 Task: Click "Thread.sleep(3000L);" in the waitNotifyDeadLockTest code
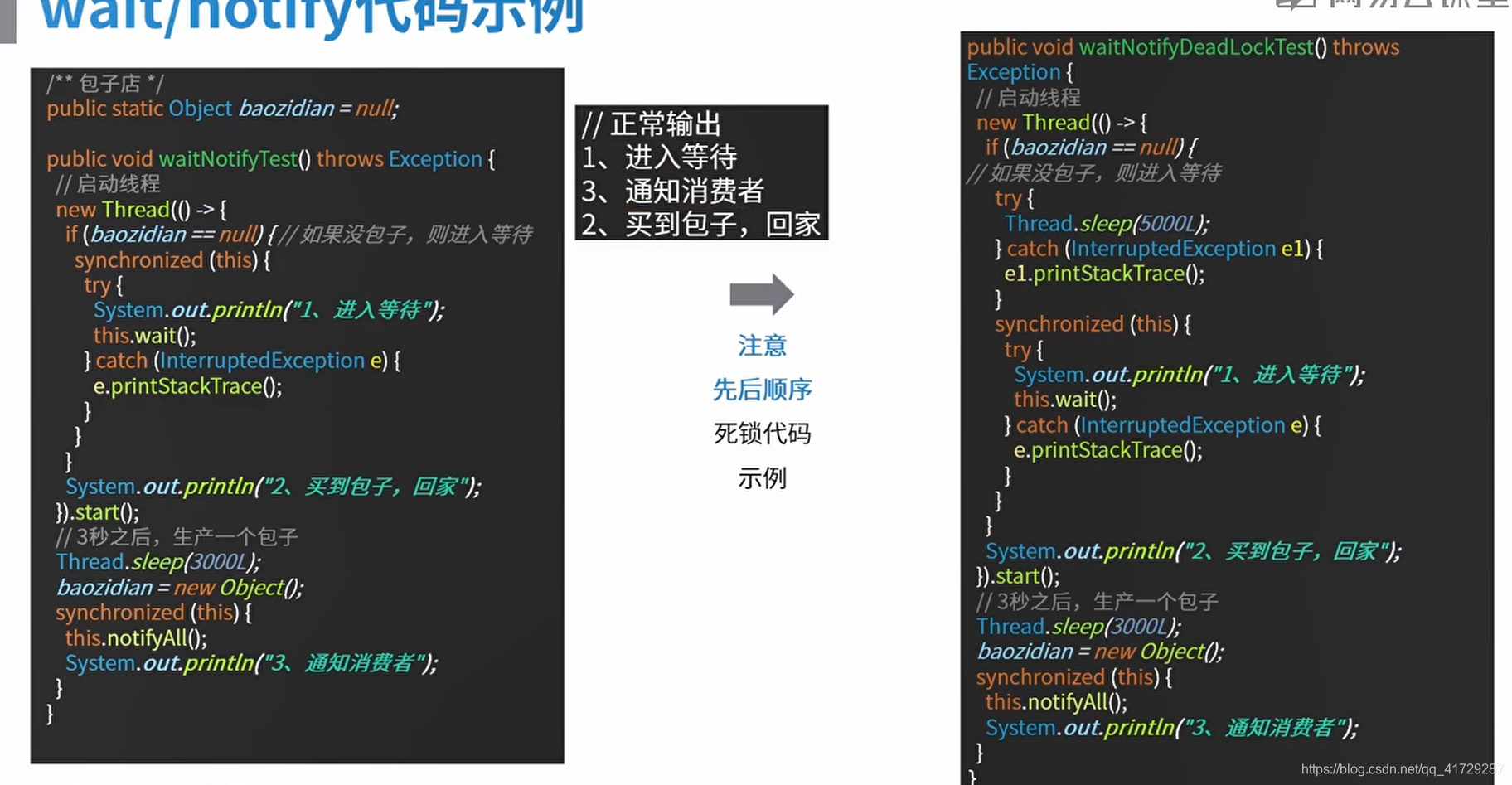pyautogui.click(x=1078, y=627)
